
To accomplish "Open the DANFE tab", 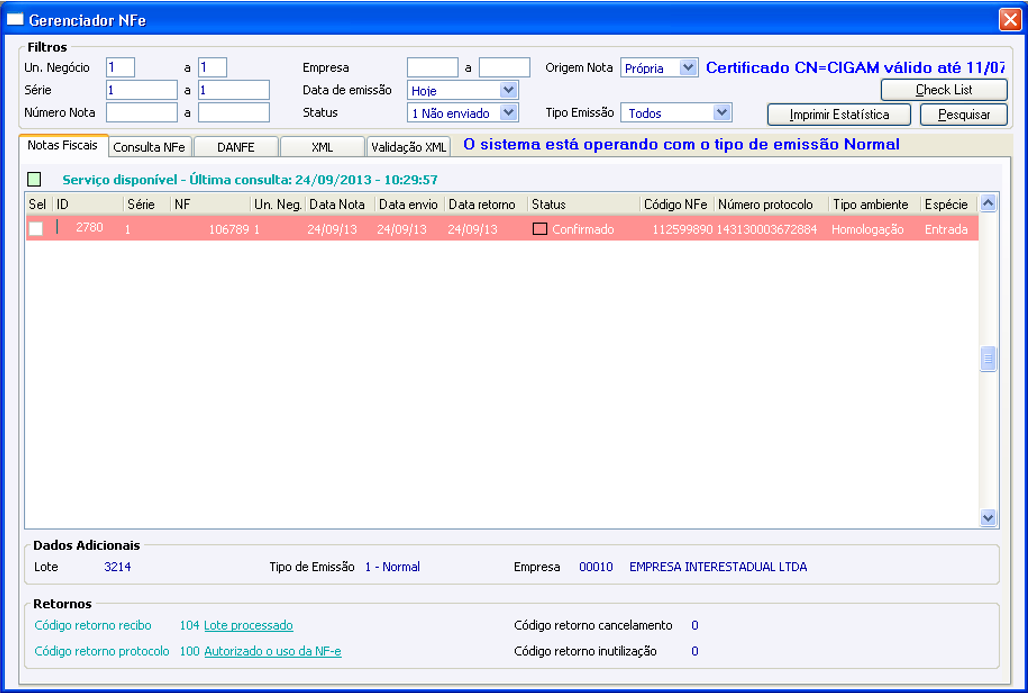I will point(236,147).
